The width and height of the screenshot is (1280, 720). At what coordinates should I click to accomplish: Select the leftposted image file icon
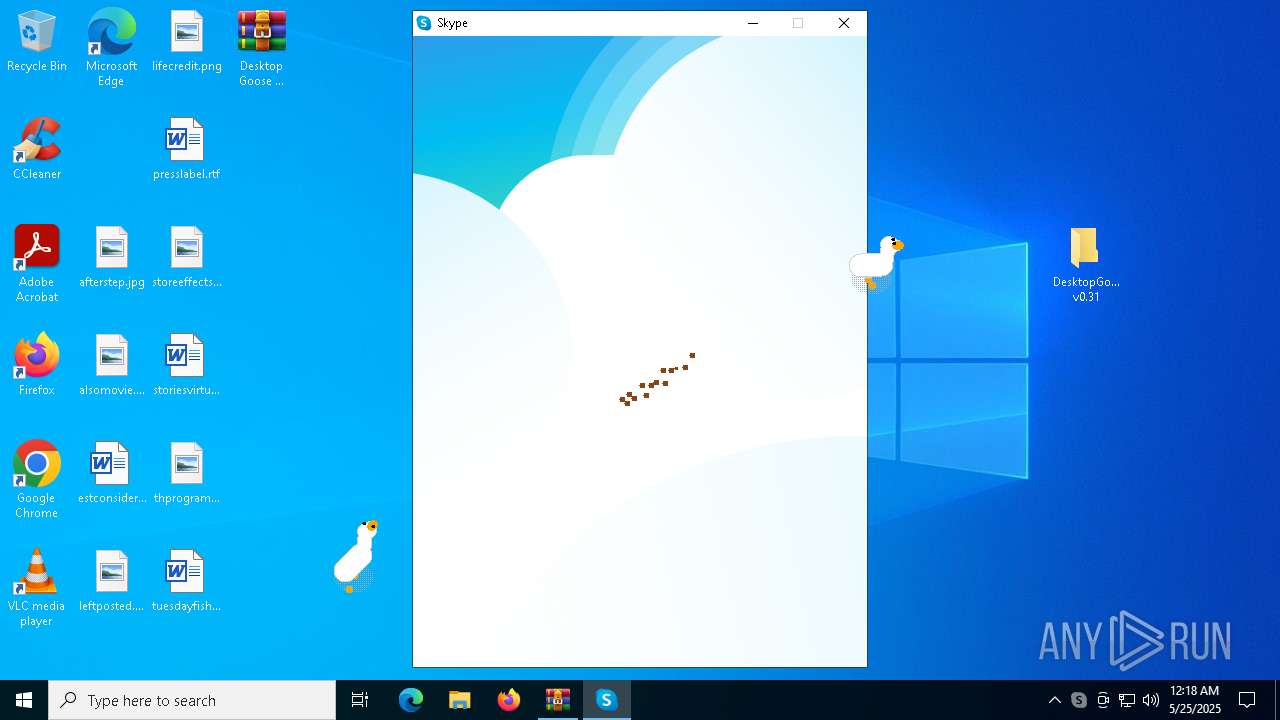tap(112, 581)
